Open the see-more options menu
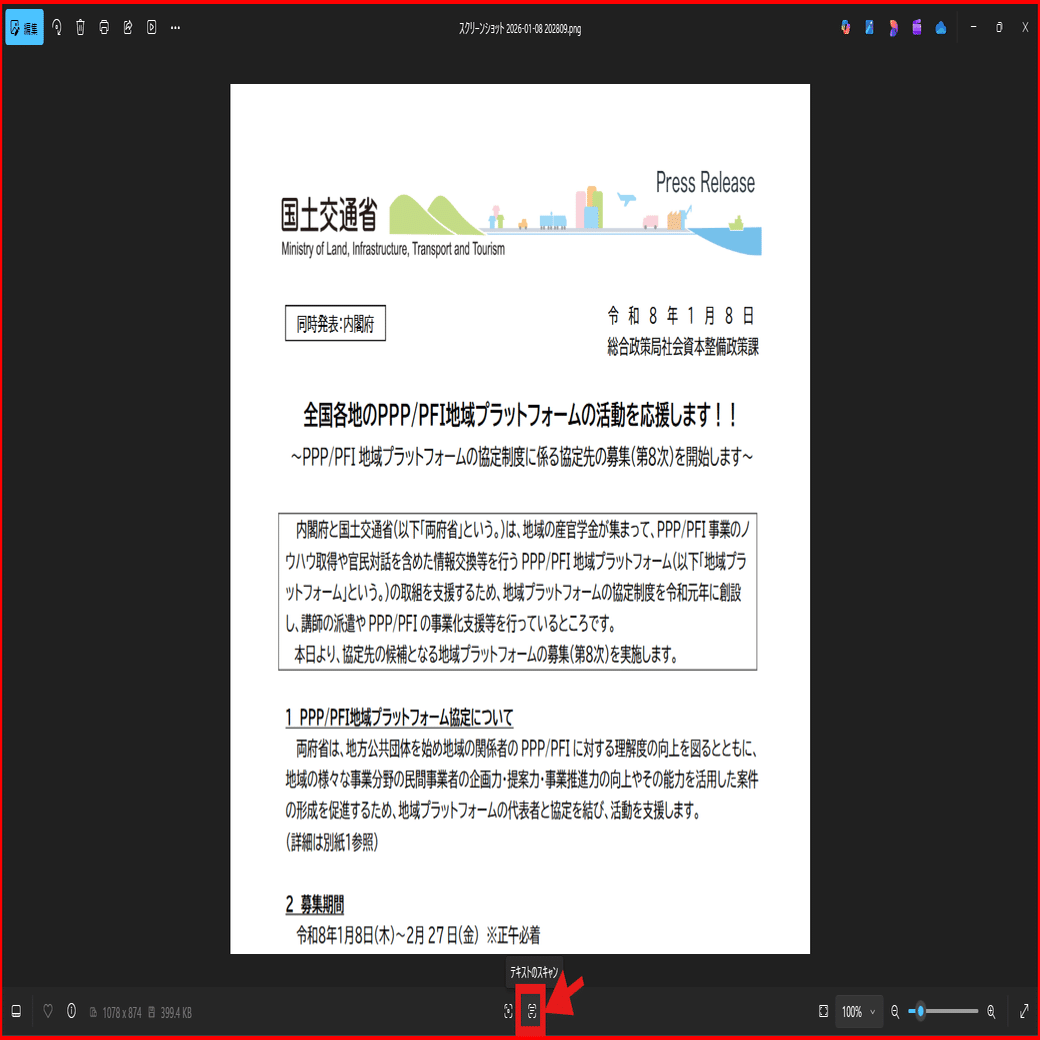 pyautogui.click(x=175, y=27)
